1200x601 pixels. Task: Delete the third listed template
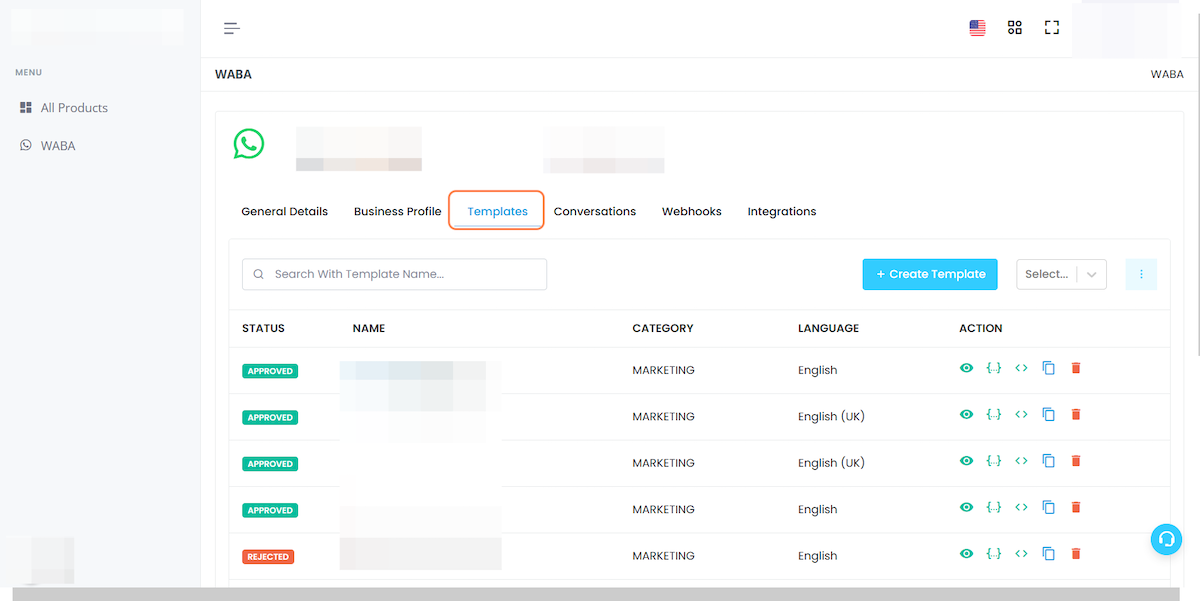coord(1076,461)
